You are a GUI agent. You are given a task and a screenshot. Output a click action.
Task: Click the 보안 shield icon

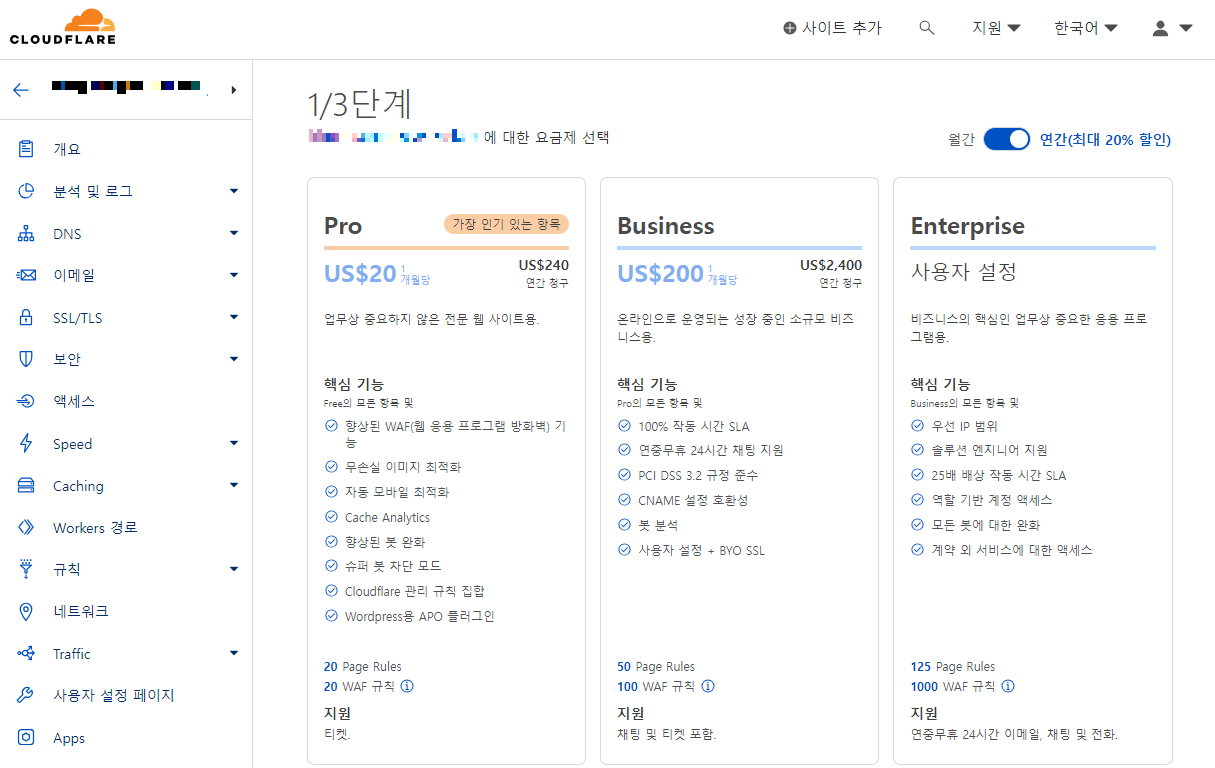tap(27, 359)
